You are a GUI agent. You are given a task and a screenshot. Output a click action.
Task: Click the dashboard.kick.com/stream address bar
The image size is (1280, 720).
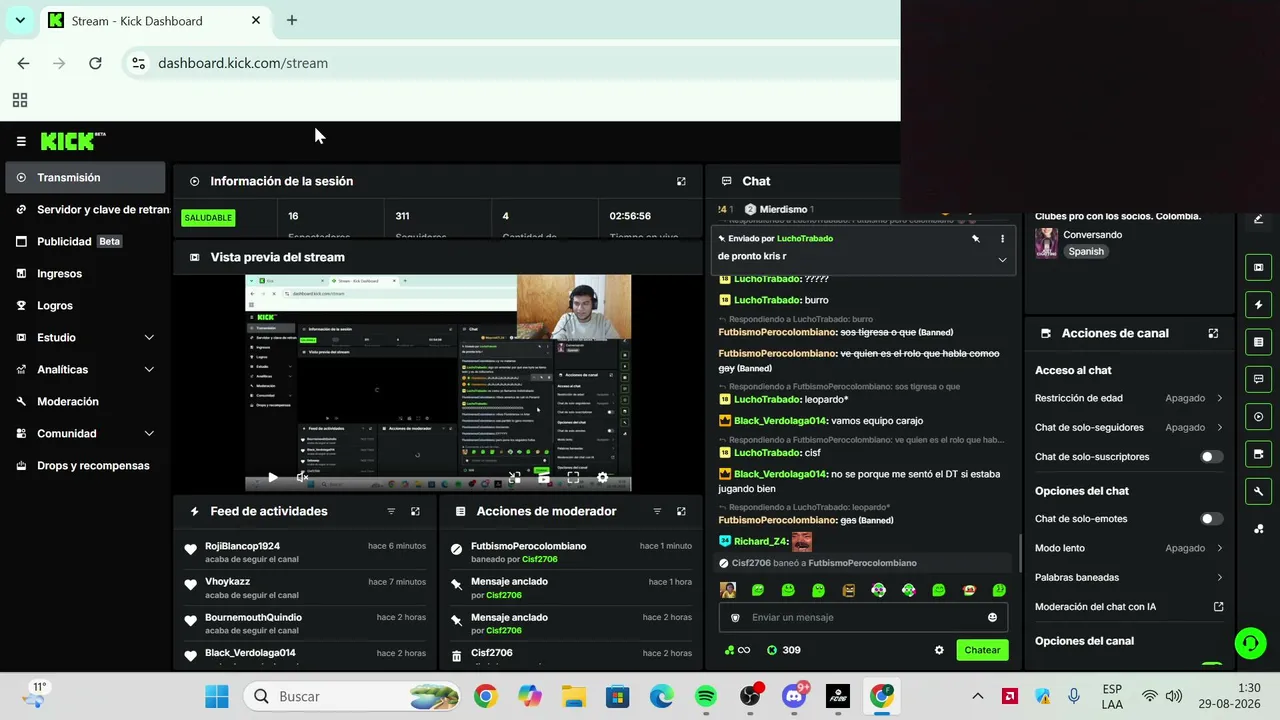pyautogui.click(x=510, y=63)
